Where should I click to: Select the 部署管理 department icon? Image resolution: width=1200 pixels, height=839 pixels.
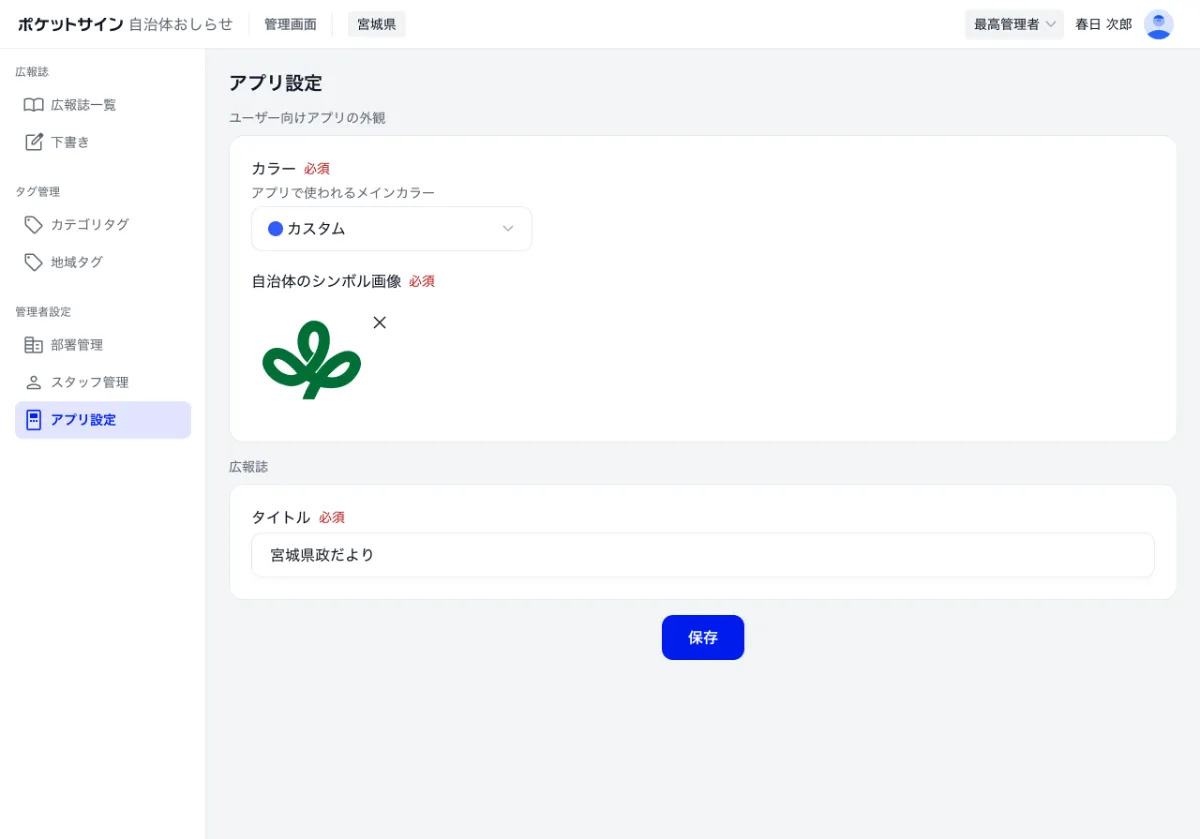tap(33, 344)
